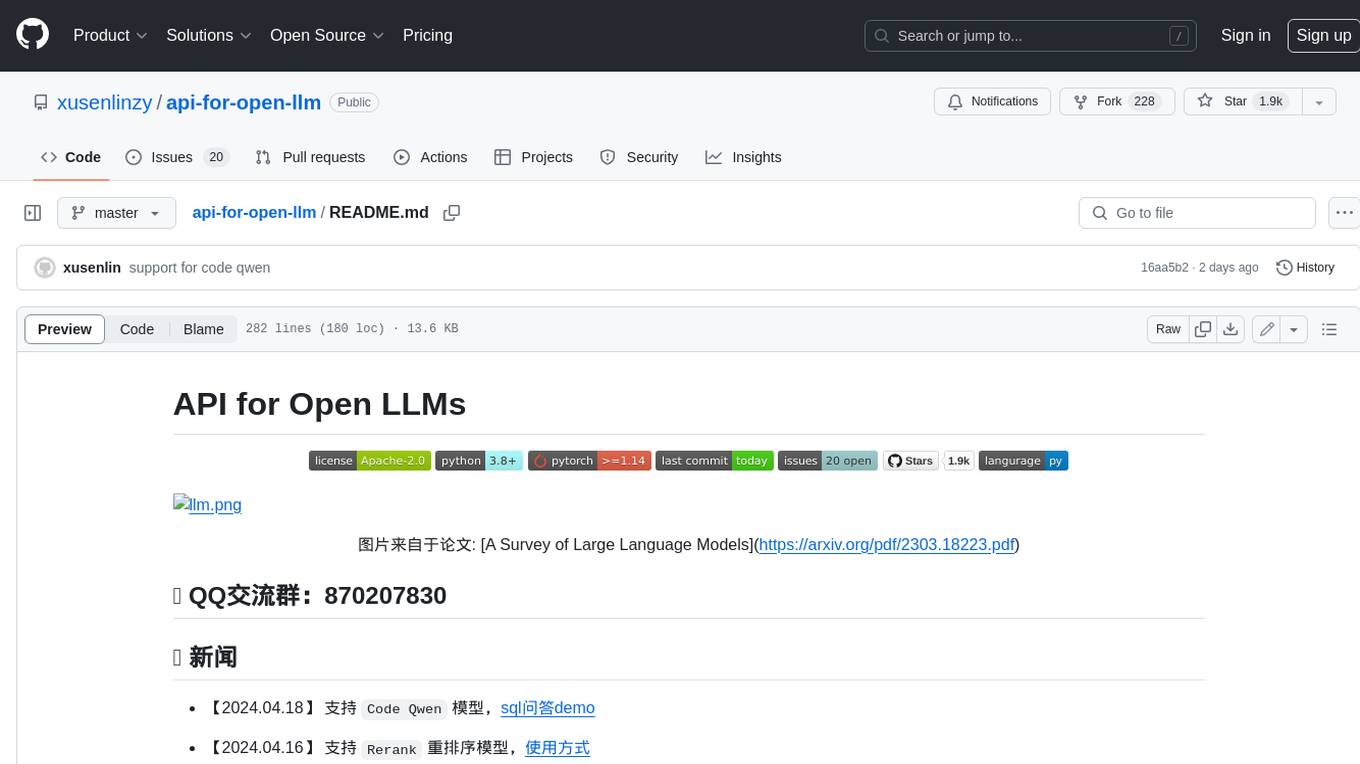Open the Pricing page

tap(427, 35)
